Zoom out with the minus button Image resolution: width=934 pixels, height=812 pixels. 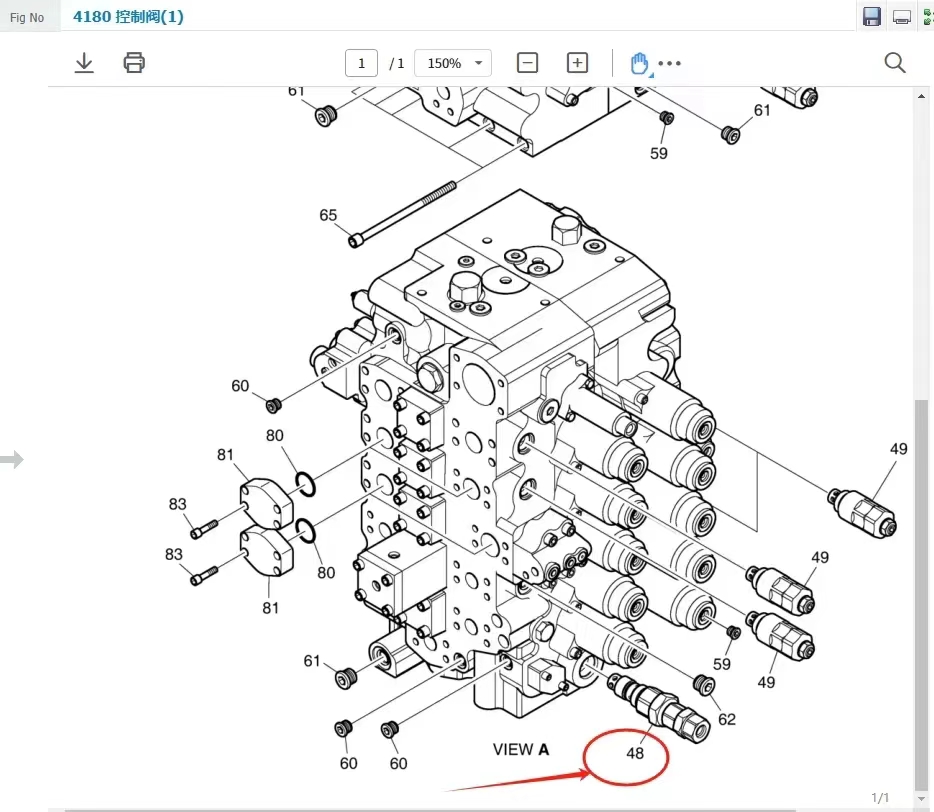point(527,63)
